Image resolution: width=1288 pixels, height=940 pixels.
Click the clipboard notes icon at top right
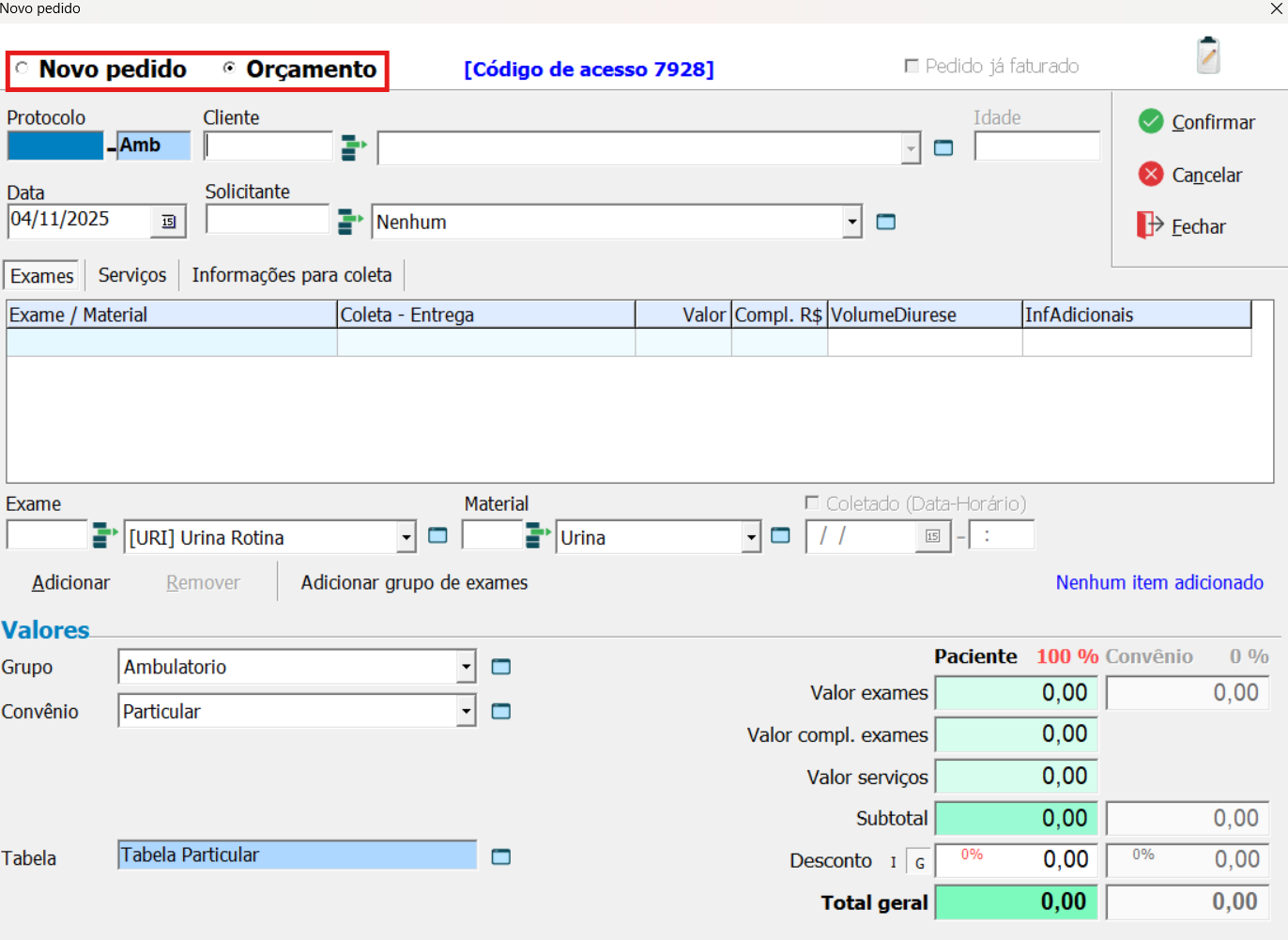click(1208, 55)
